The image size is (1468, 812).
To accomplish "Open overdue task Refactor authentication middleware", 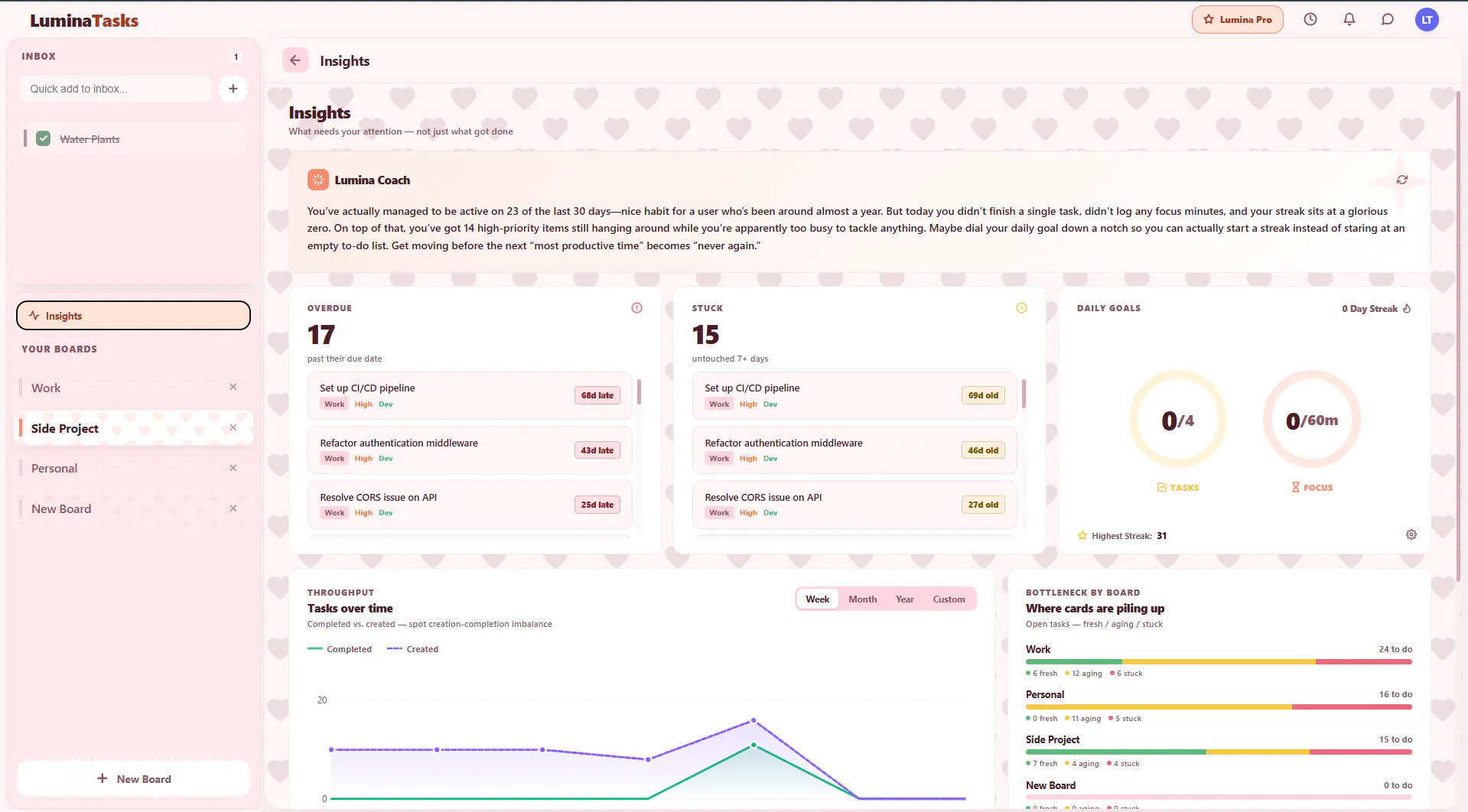I will coord(470,450).
